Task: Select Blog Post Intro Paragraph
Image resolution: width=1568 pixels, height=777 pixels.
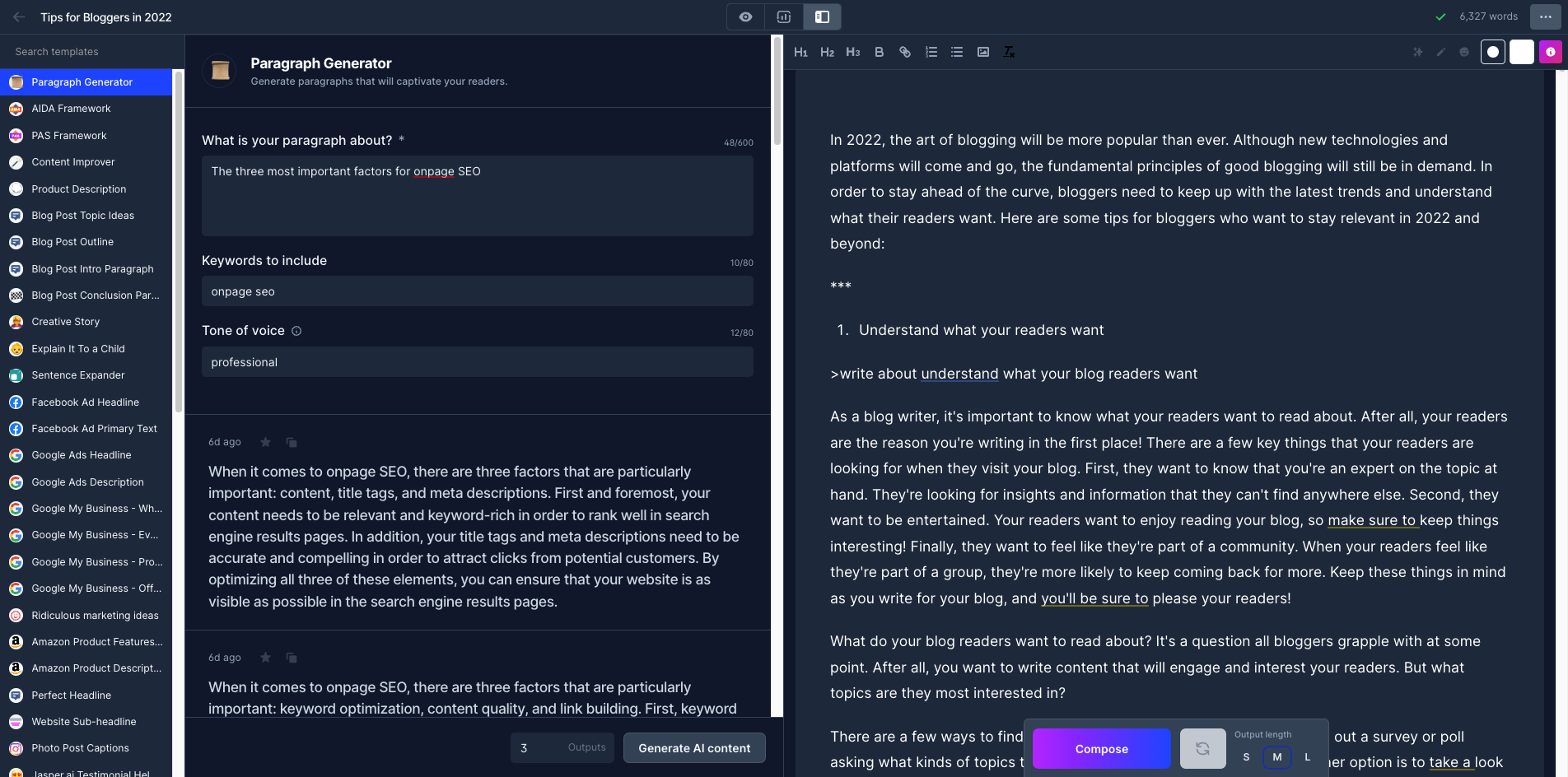Action: point(86,269)
